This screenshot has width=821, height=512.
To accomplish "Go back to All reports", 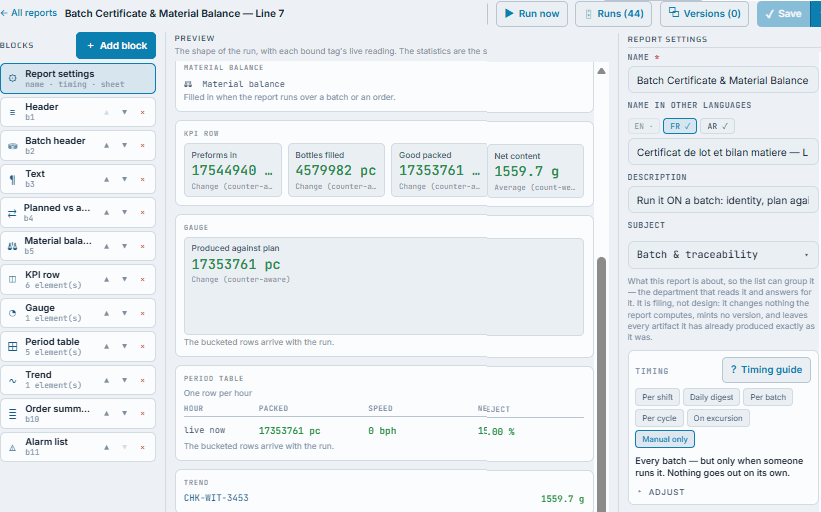I will pos(29,13).
